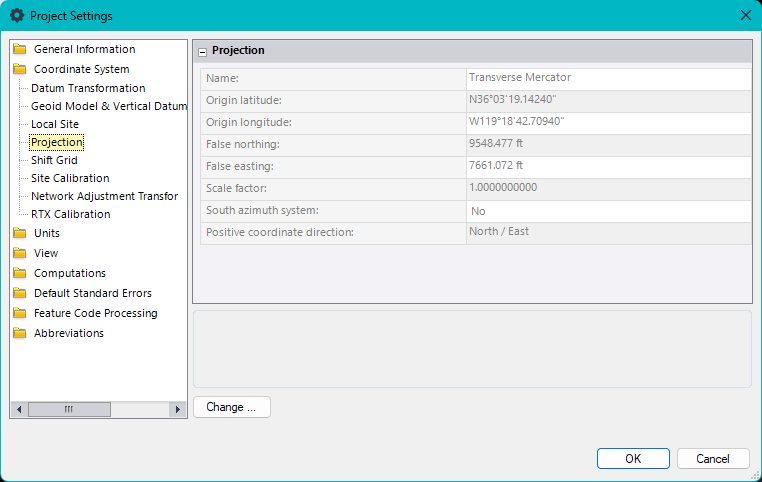This screenshot has width=762, height=482.
Task: Click the Feature Code Processing folder icon
Action: point(20,313)
